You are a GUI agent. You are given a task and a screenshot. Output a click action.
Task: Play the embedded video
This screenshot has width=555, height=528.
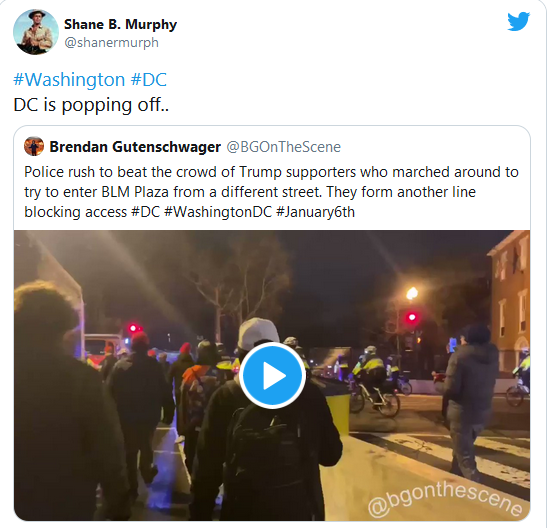click(x=272, y=375)
